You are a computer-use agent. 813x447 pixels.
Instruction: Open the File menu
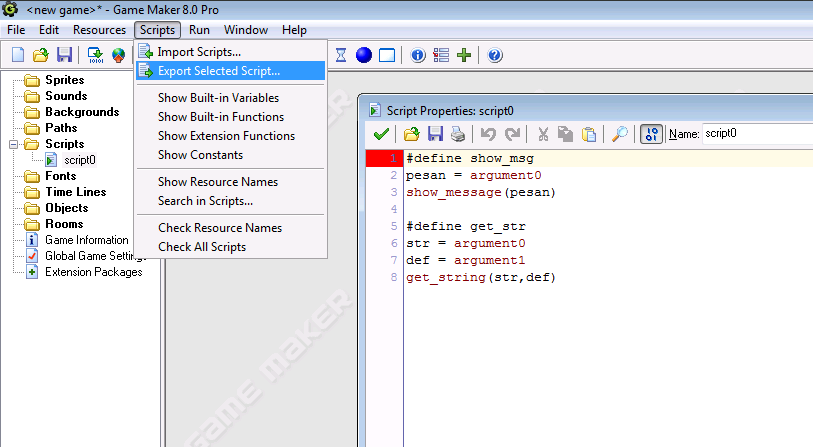pyautogui.click(x=16, y=30)
